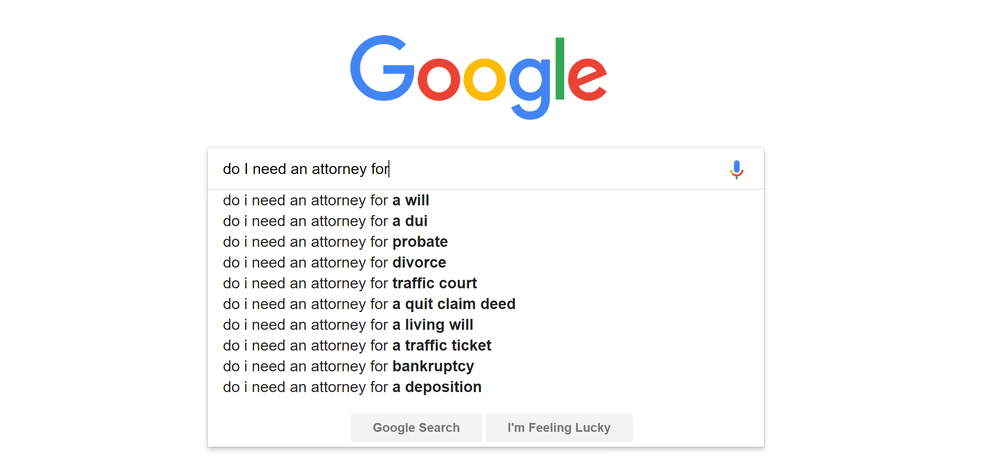Click the final red e in logo
Screen dimensions: 1000x456
click(x=587, y=79)
